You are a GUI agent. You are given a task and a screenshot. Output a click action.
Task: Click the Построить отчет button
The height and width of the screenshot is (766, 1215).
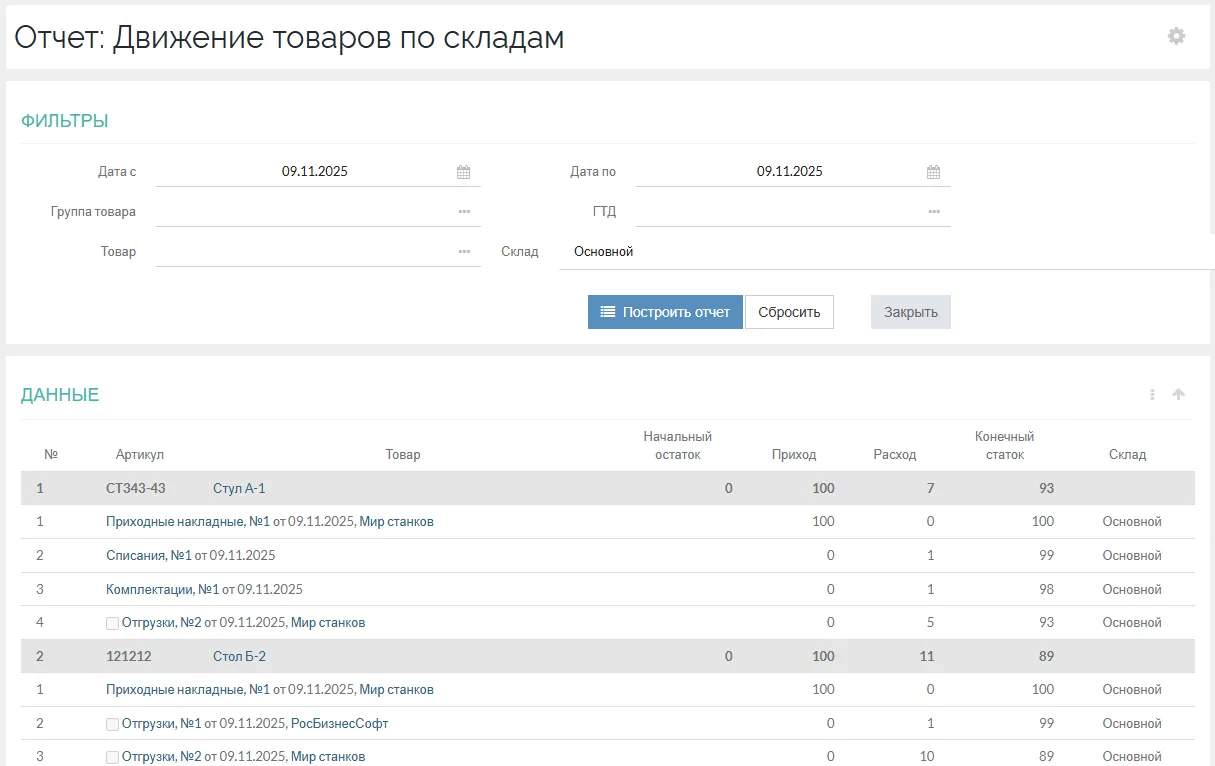pos(665,312)
